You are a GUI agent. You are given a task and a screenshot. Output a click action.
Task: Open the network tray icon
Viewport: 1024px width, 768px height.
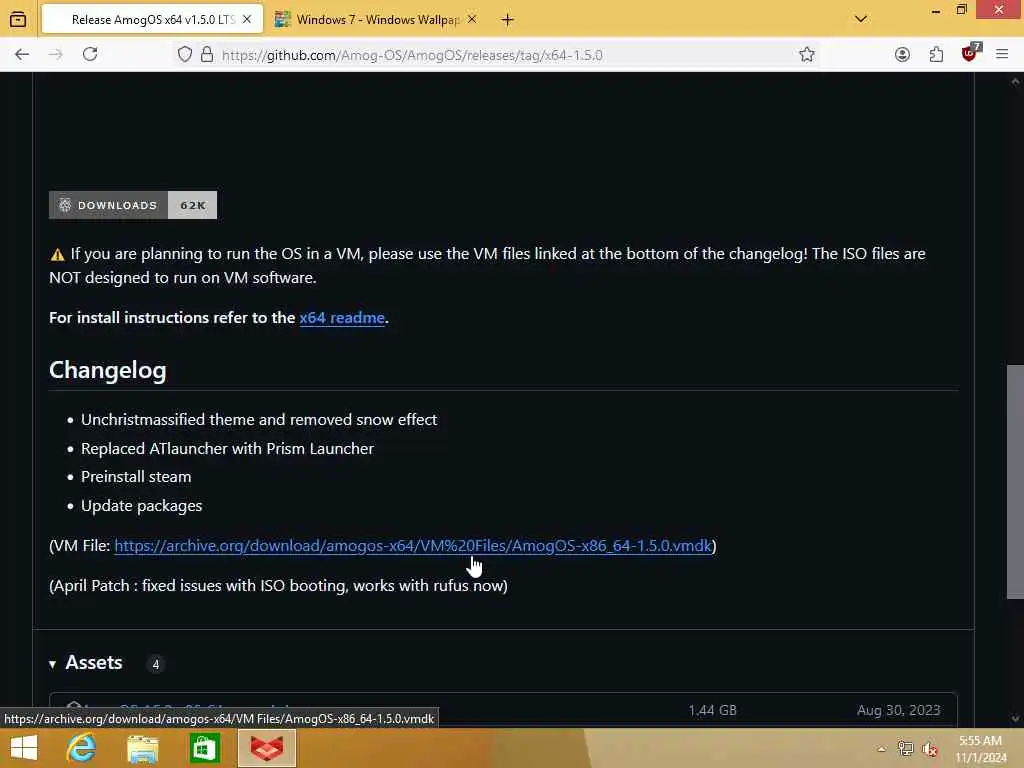(905, 749)
